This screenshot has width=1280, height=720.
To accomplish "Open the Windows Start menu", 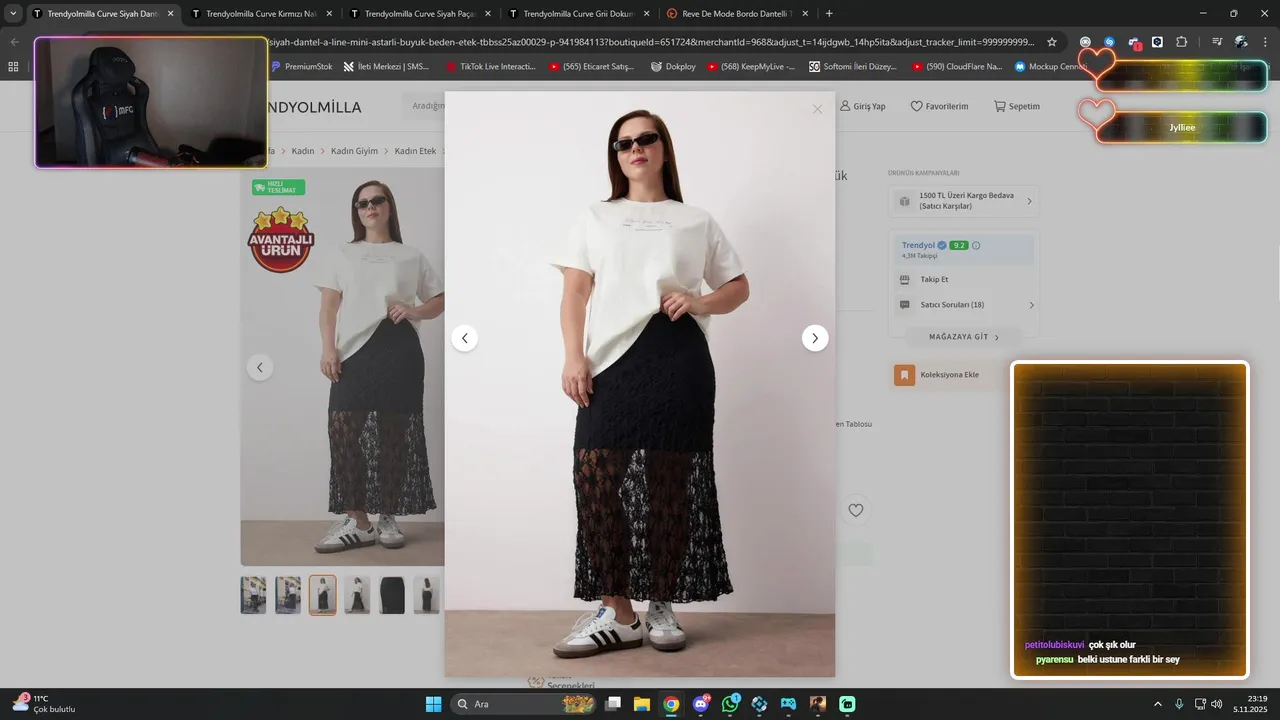I will [434, 704].
